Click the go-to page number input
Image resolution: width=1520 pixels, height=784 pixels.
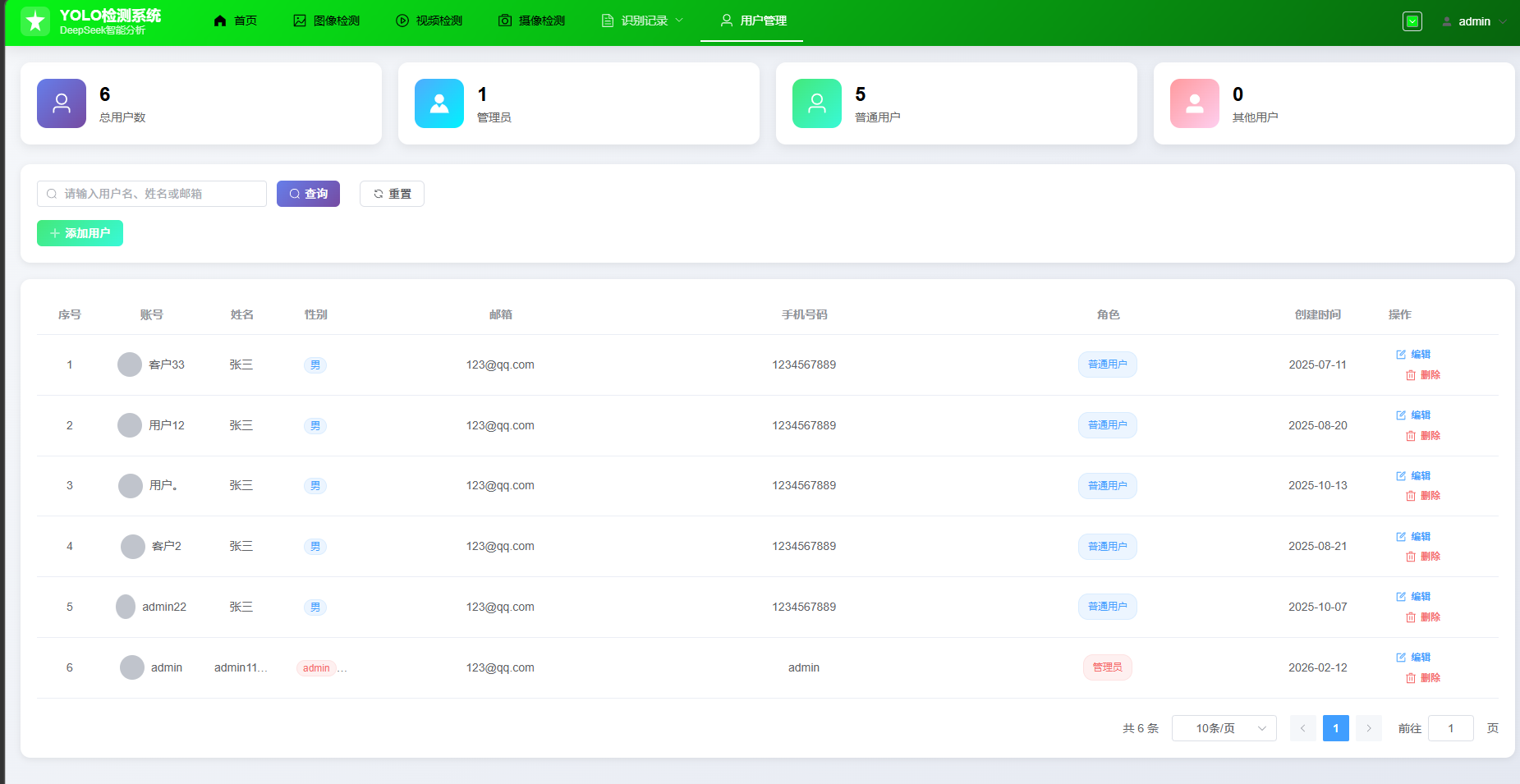pyautogui.click(x=1451, y=728)
